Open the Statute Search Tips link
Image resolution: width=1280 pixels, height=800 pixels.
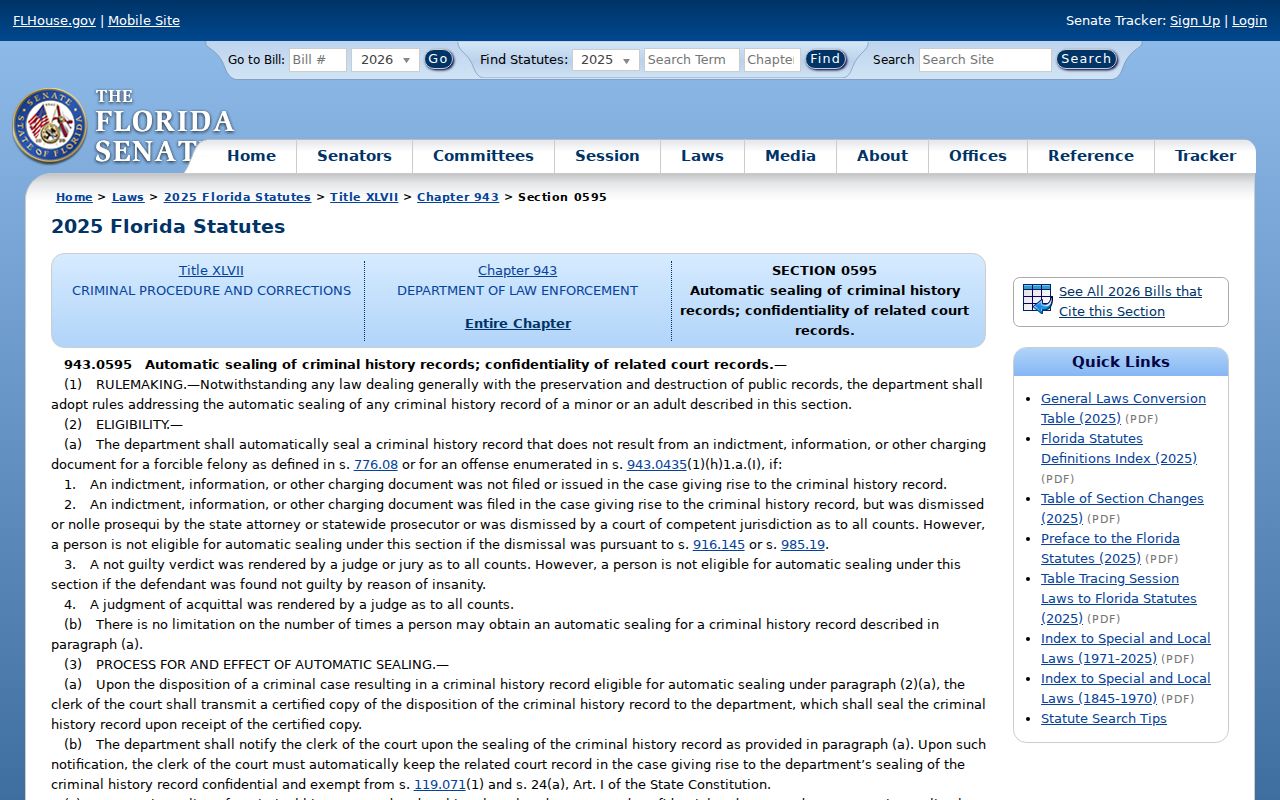1103,719
